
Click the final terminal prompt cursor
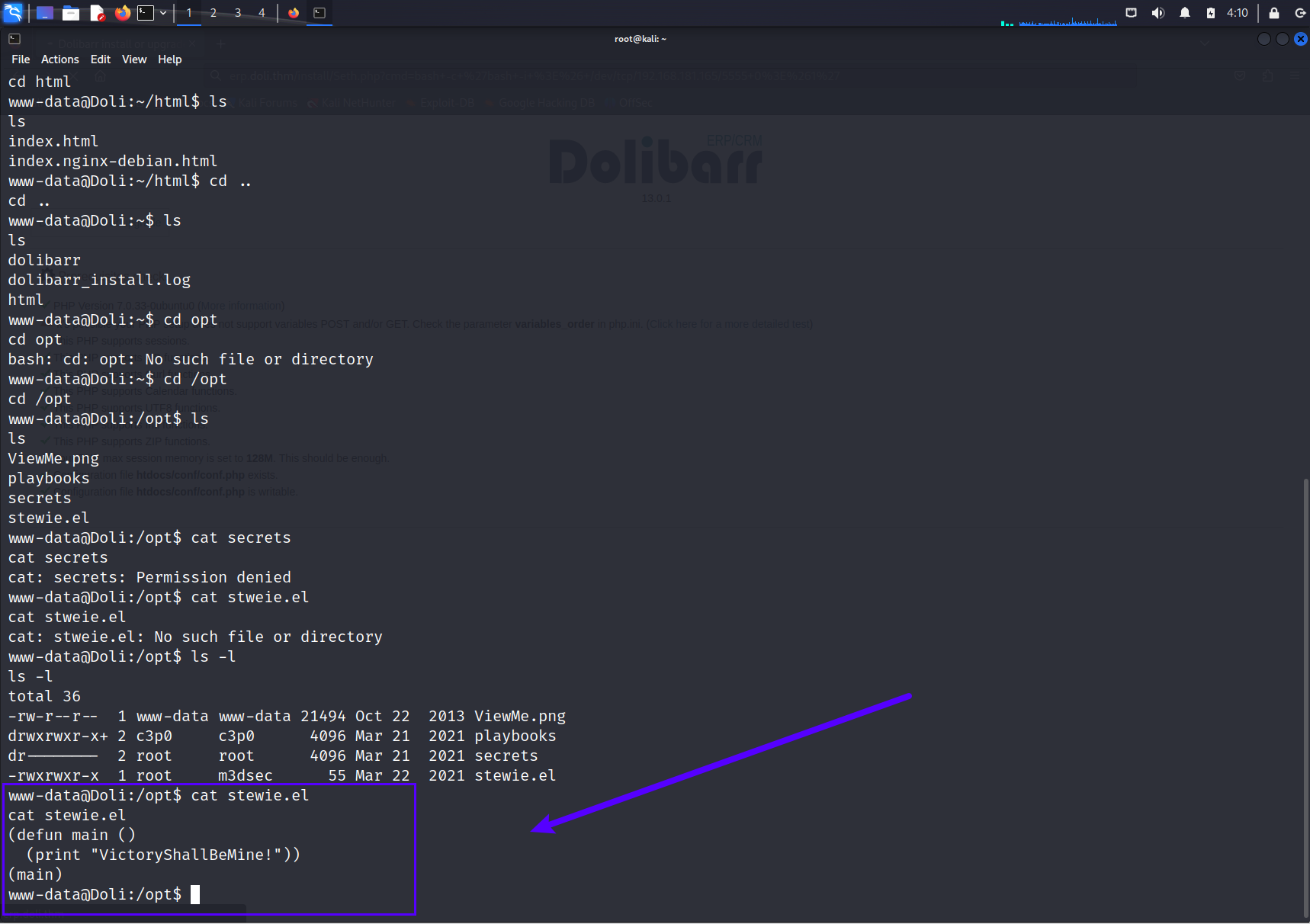[x=195, y=894]
